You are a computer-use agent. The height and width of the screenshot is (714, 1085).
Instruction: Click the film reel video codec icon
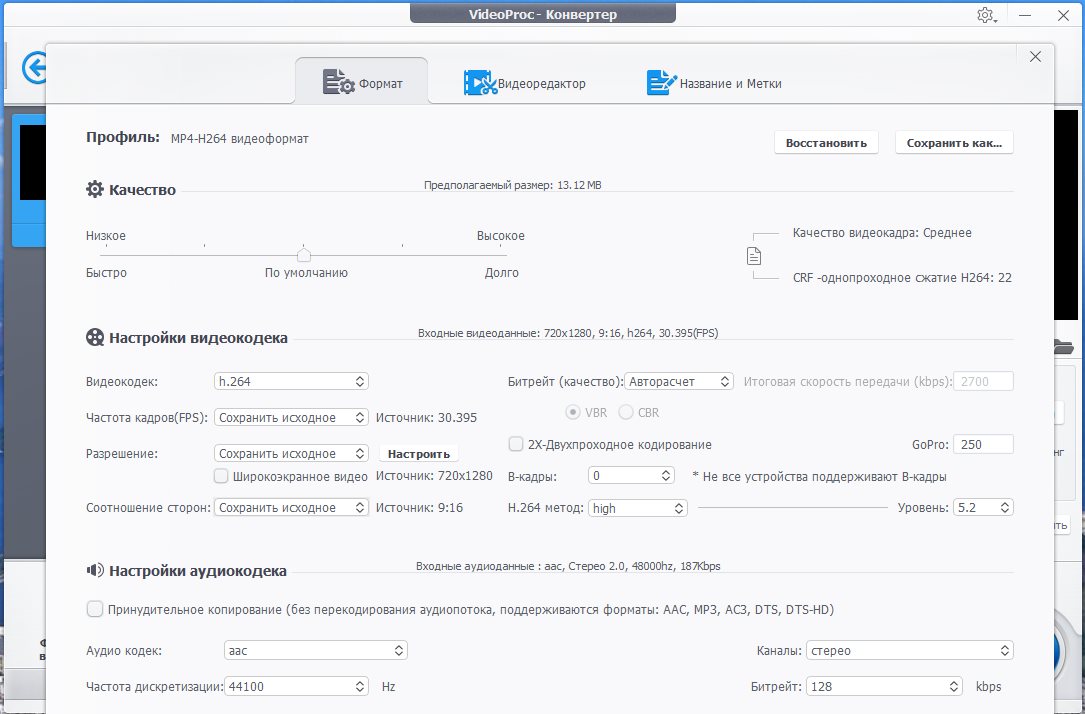pyautogui.click(x=95, y=338)
